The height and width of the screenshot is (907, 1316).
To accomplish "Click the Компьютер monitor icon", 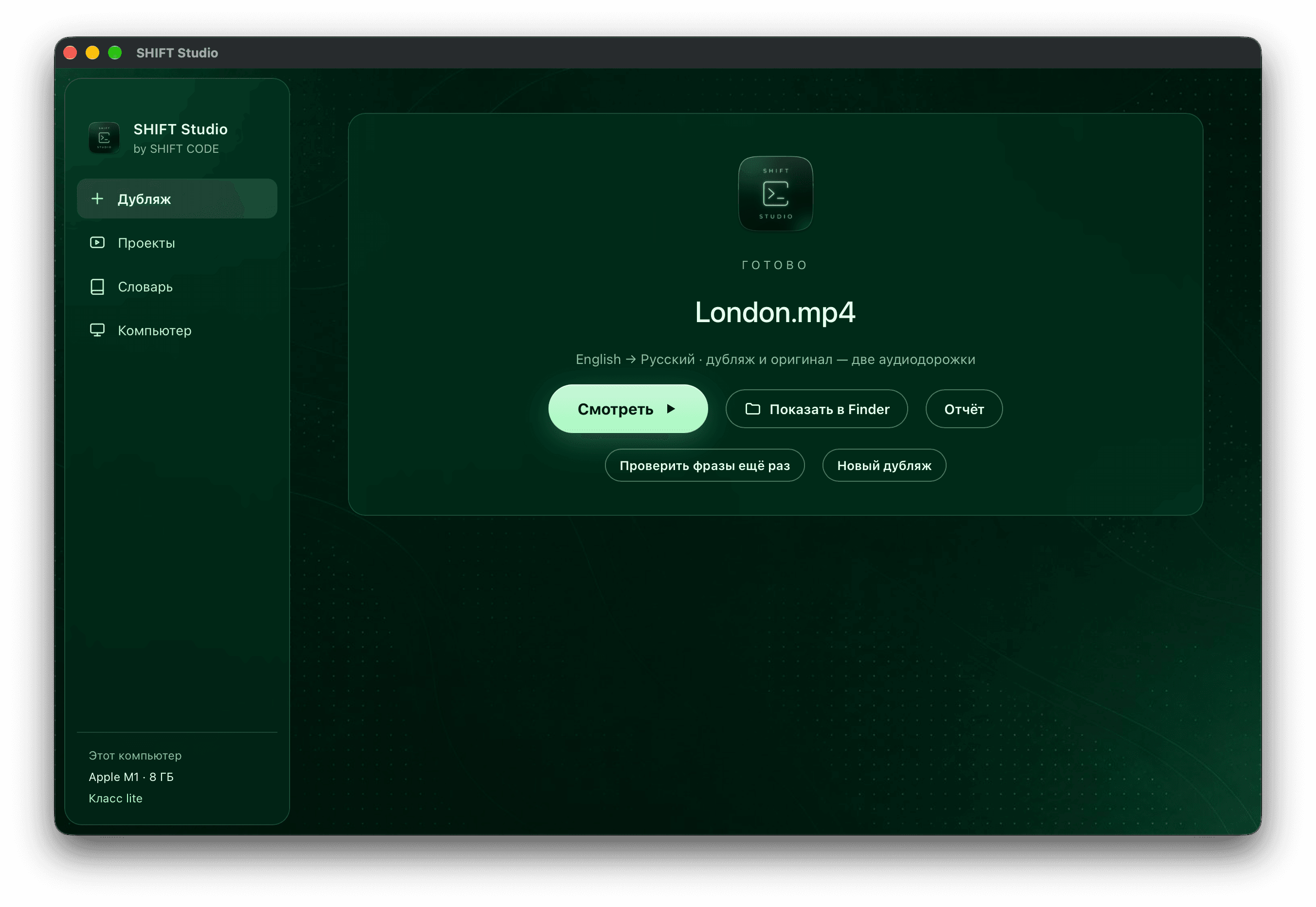I will point(97,330).
